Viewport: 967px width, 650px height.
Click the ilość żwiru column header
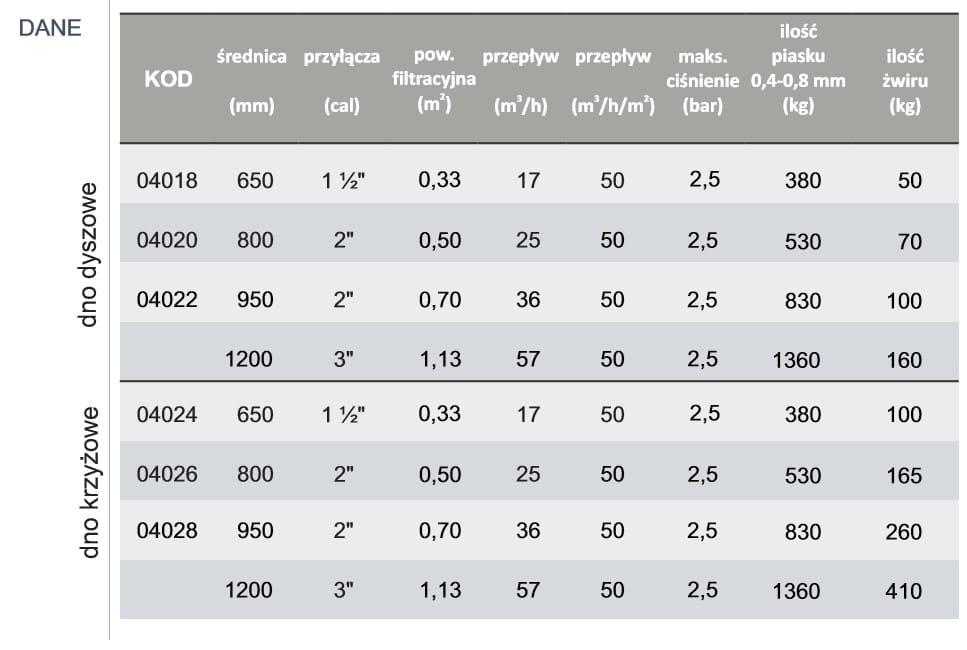pos(904,80)
